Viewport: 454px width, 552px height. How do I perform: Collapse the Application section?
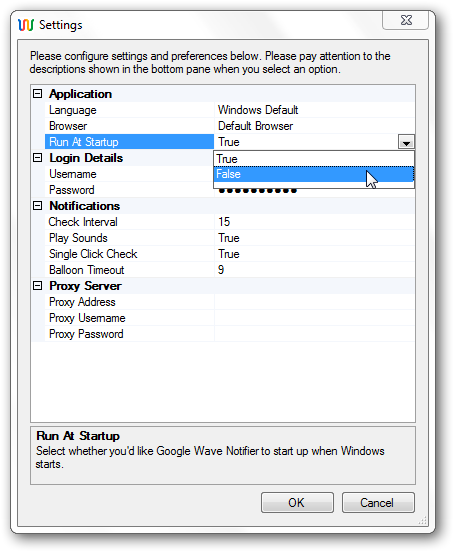coord(37,94)
